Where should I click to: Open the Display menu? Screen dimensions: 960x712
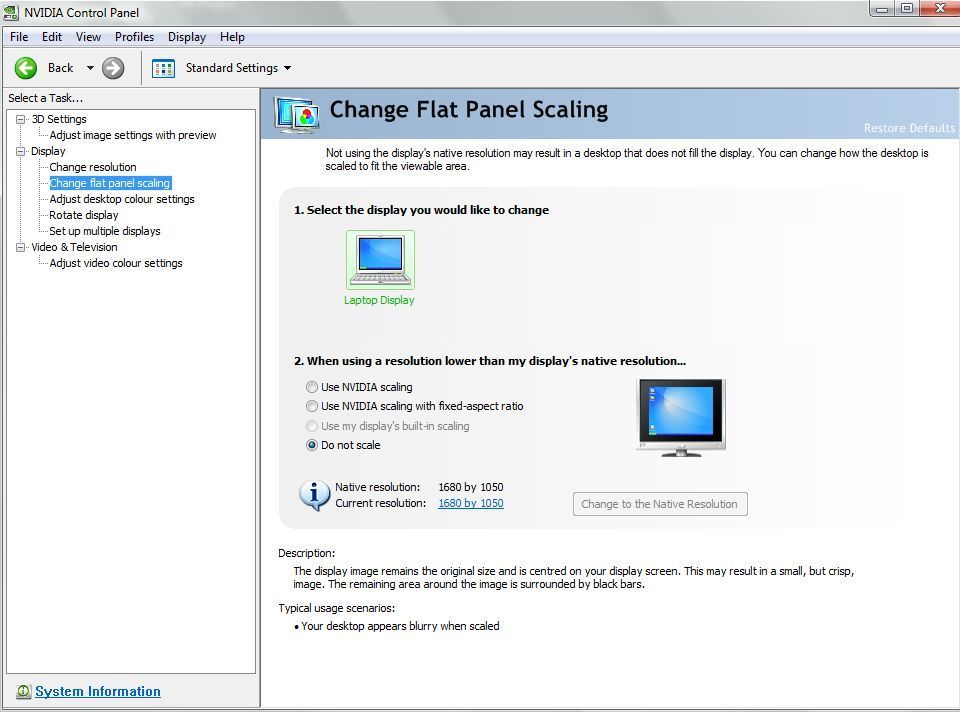[187, 37]
